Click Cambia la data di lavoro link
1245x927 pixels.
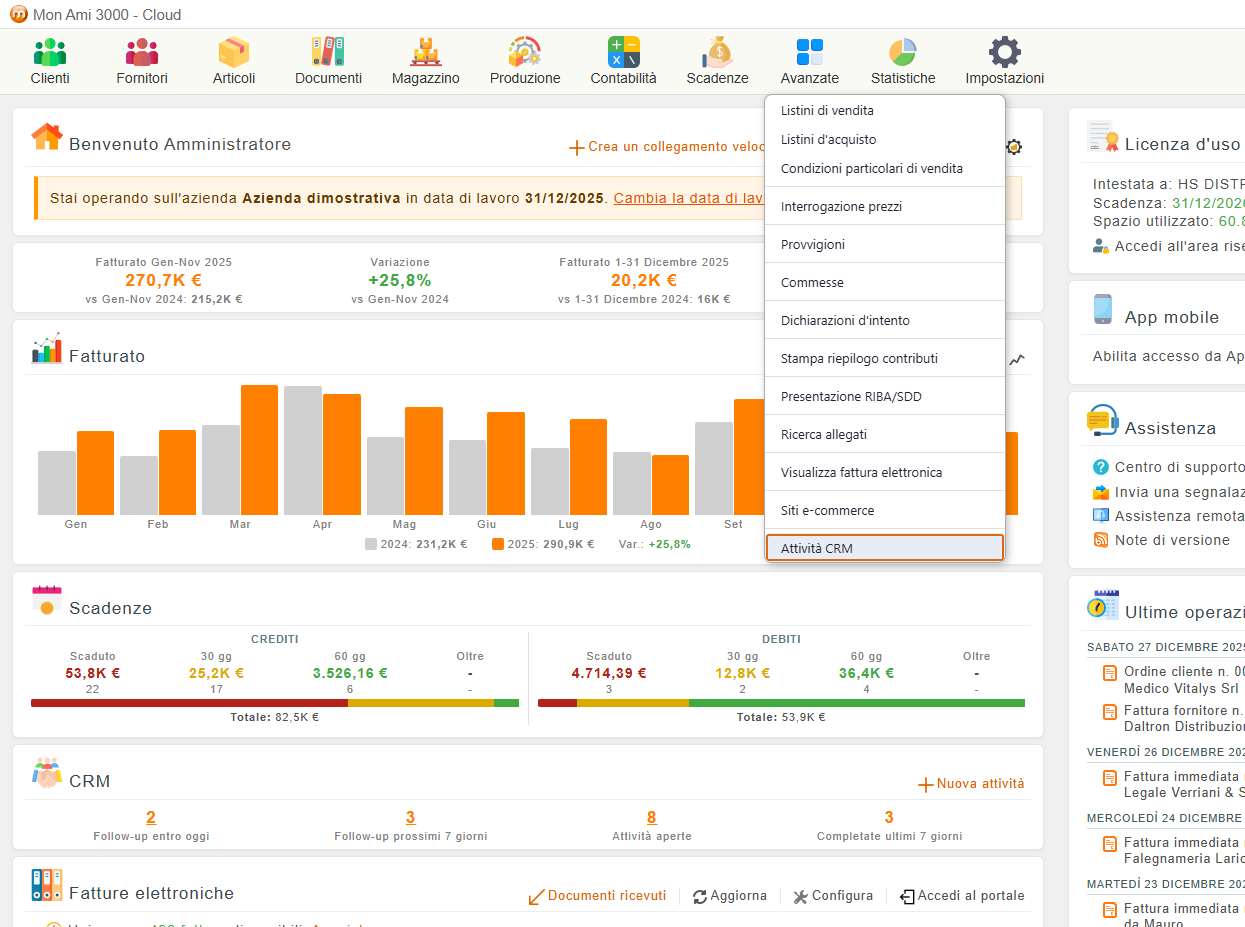pos(689,198)
